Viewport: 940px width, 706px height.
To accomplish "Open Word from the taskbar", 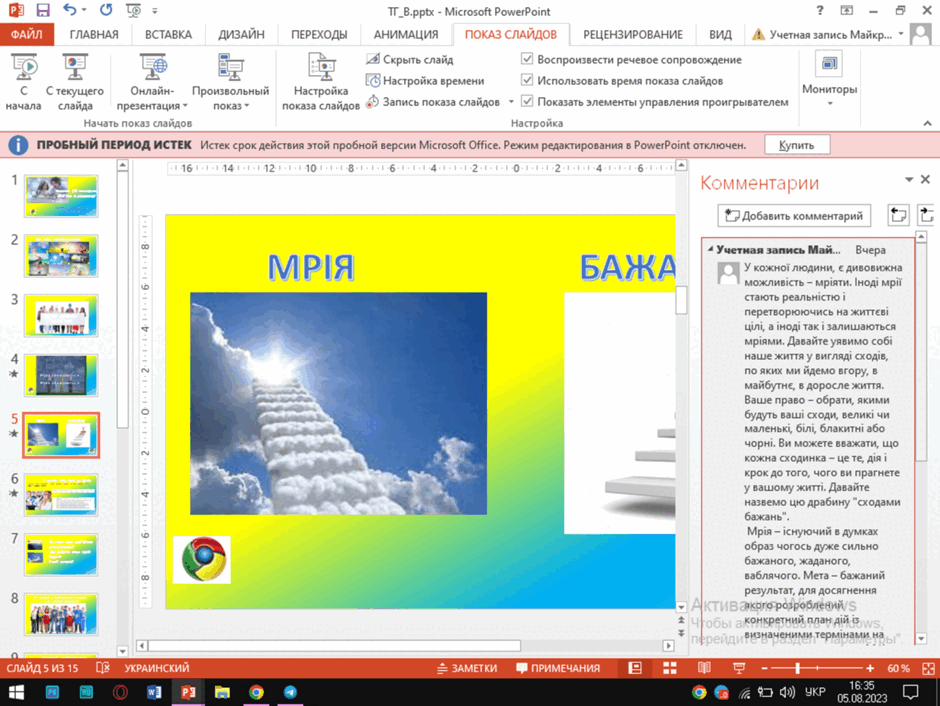I will click(154, 693).
